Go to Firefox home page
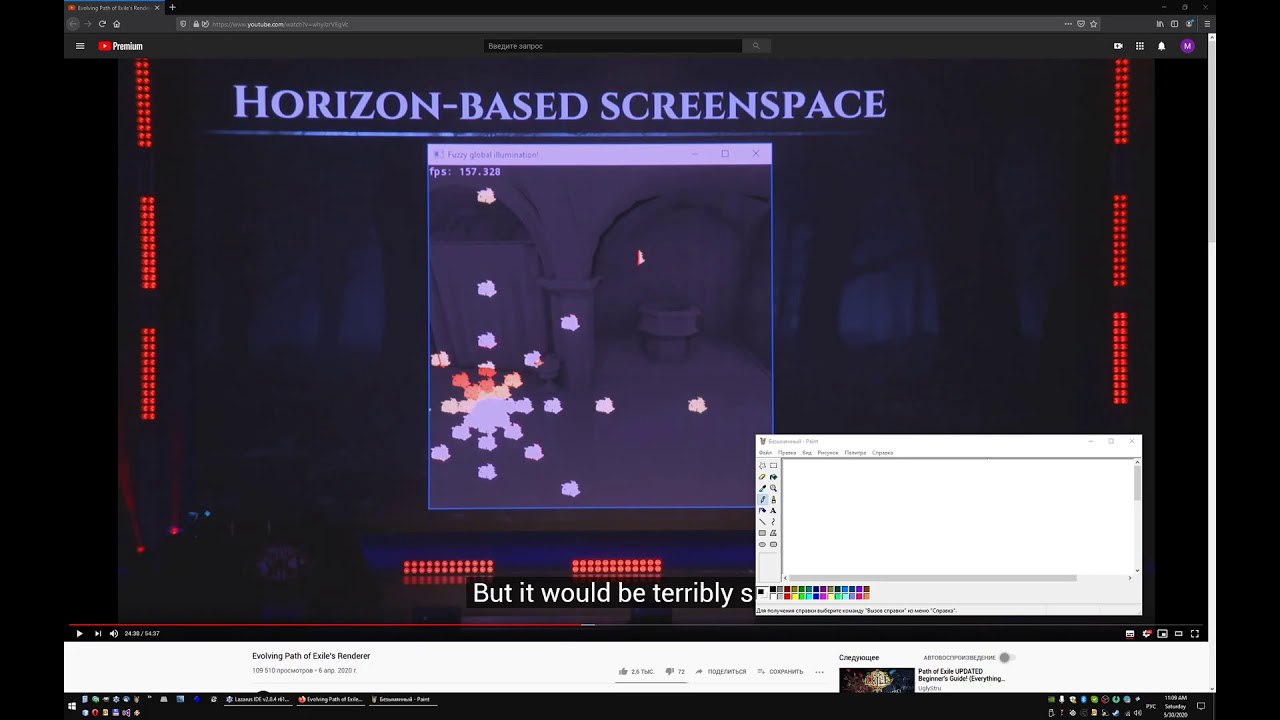The width and height of the screenshot is (1280, 720). click(x=117, y=23)
